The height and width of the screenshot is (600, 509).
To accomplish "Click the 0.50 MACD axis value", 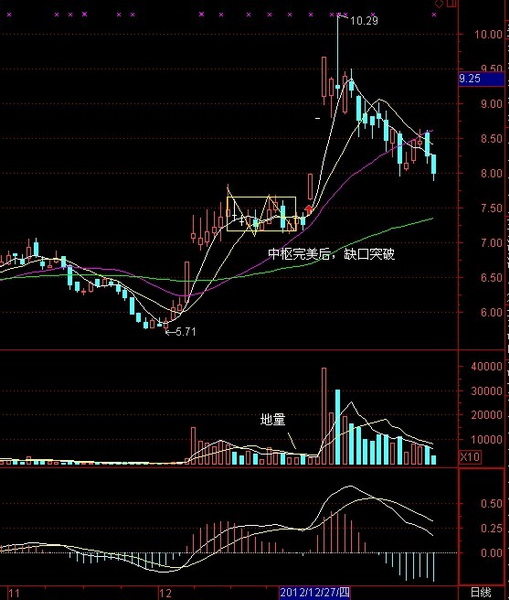I will click(491, 504).
